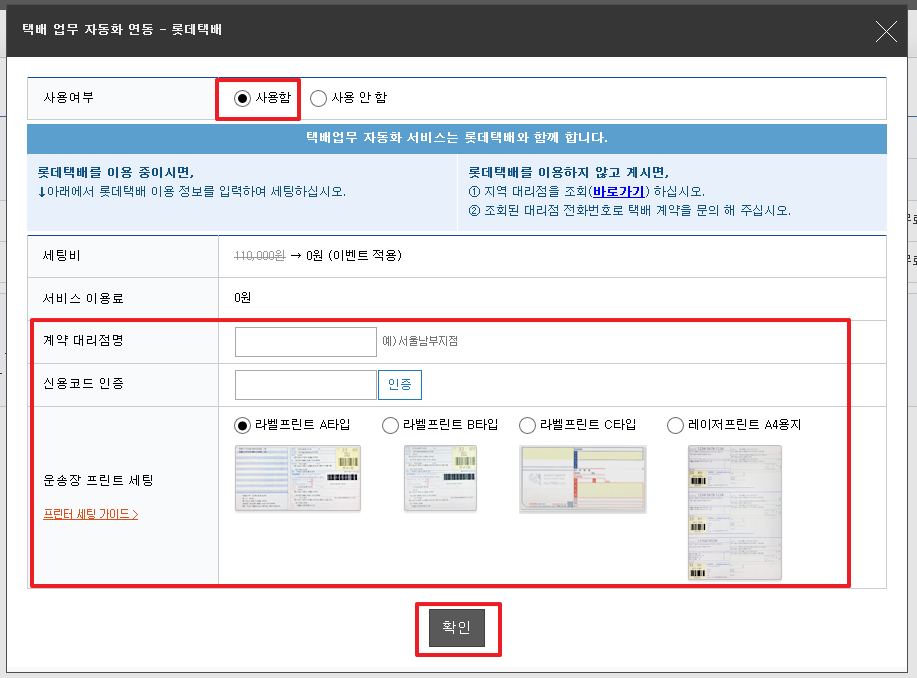Click the 신용코드 인증 label
This screenshot has width=917, height=678.
[x=83, y=384]
